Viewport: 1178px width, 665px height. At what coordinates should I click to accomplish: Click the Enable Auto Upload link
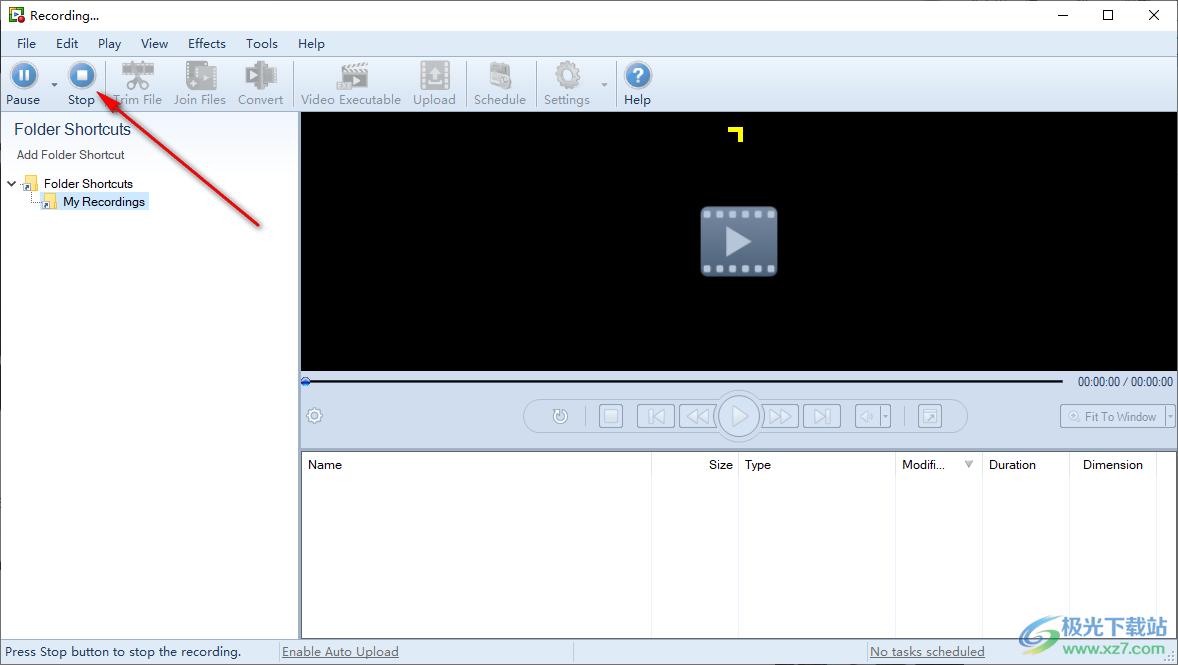(340, 651)
